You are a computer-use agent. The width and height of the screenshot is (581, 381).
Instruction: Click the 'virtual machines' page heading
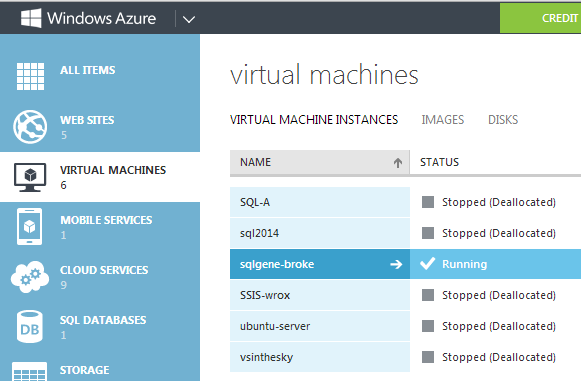click(x=324, y=74)
